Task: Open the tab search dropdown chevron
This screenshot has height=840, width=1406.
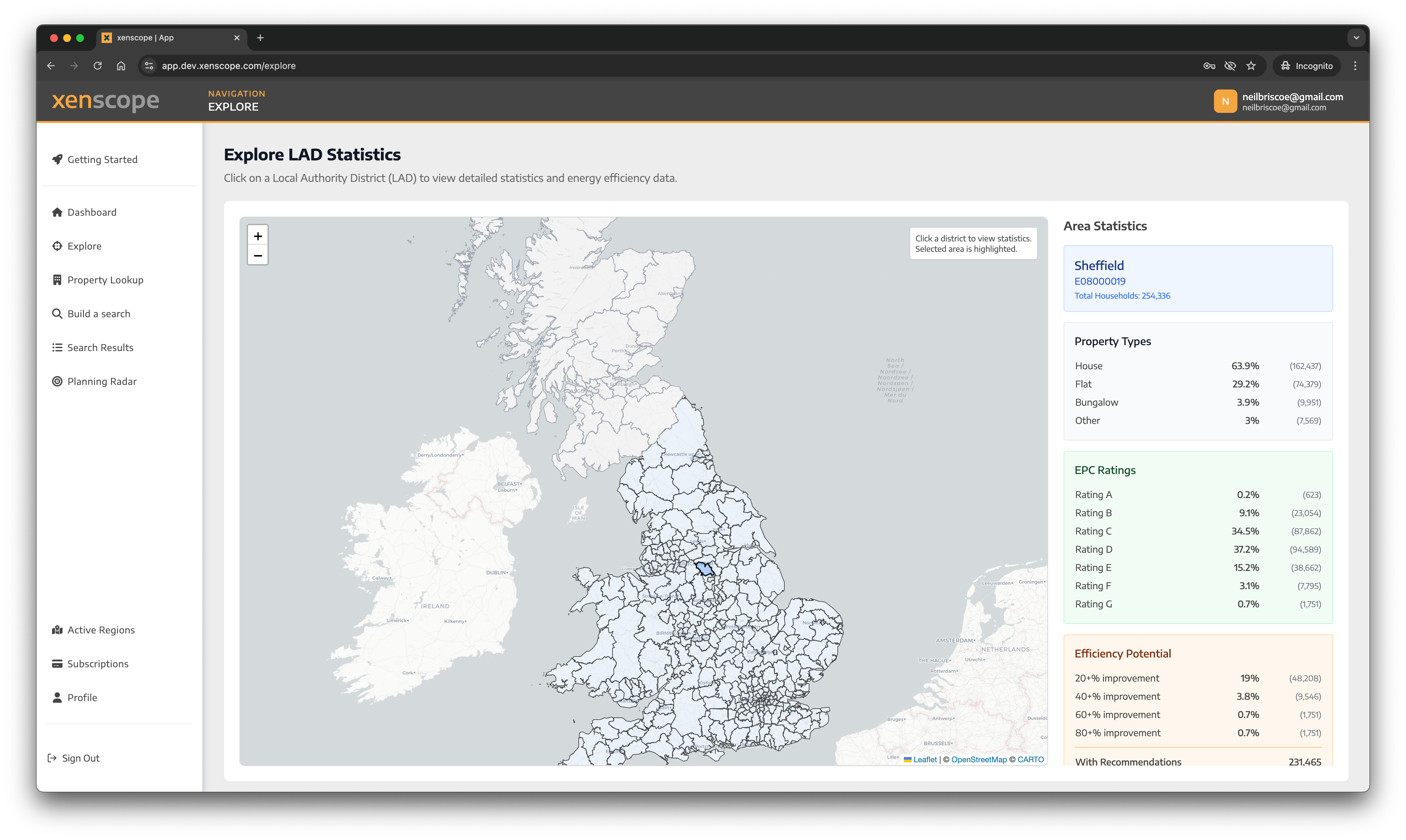Action: click(1356, 38)
